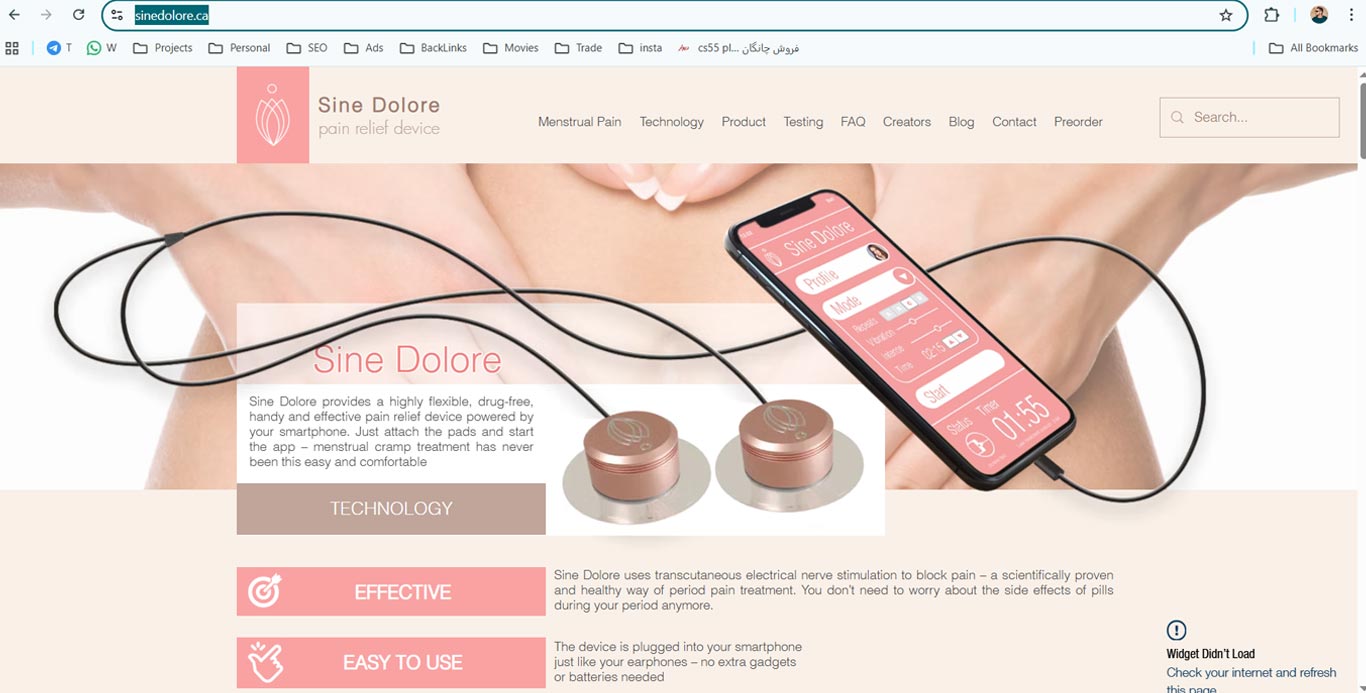The image size is (1366, 693).
Task: Click the Sine Dolore pink logo
Action: [x=272, y=115]
